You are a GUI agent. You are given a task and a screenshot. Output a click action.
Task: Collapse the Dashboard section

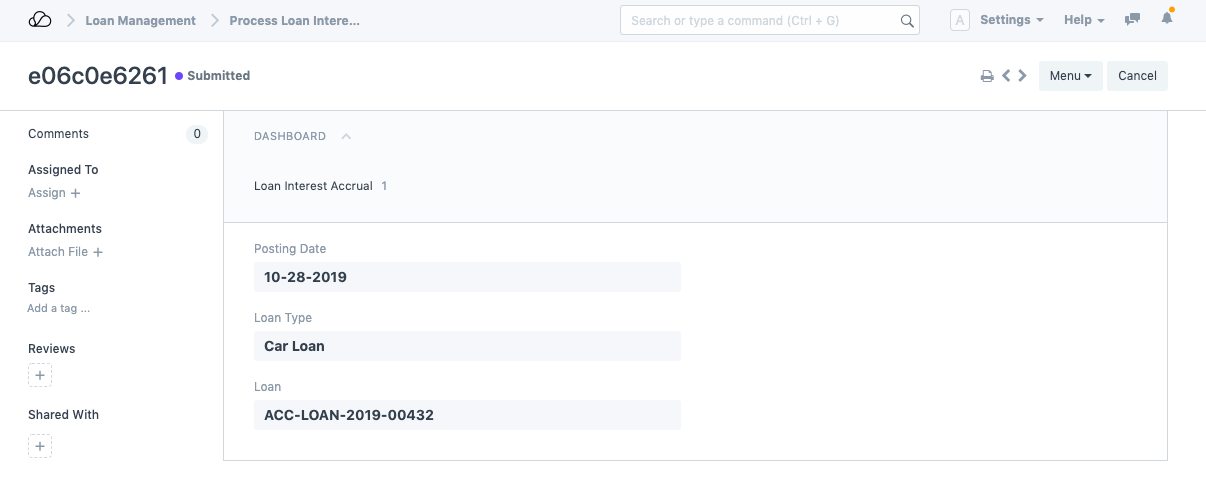346,136
